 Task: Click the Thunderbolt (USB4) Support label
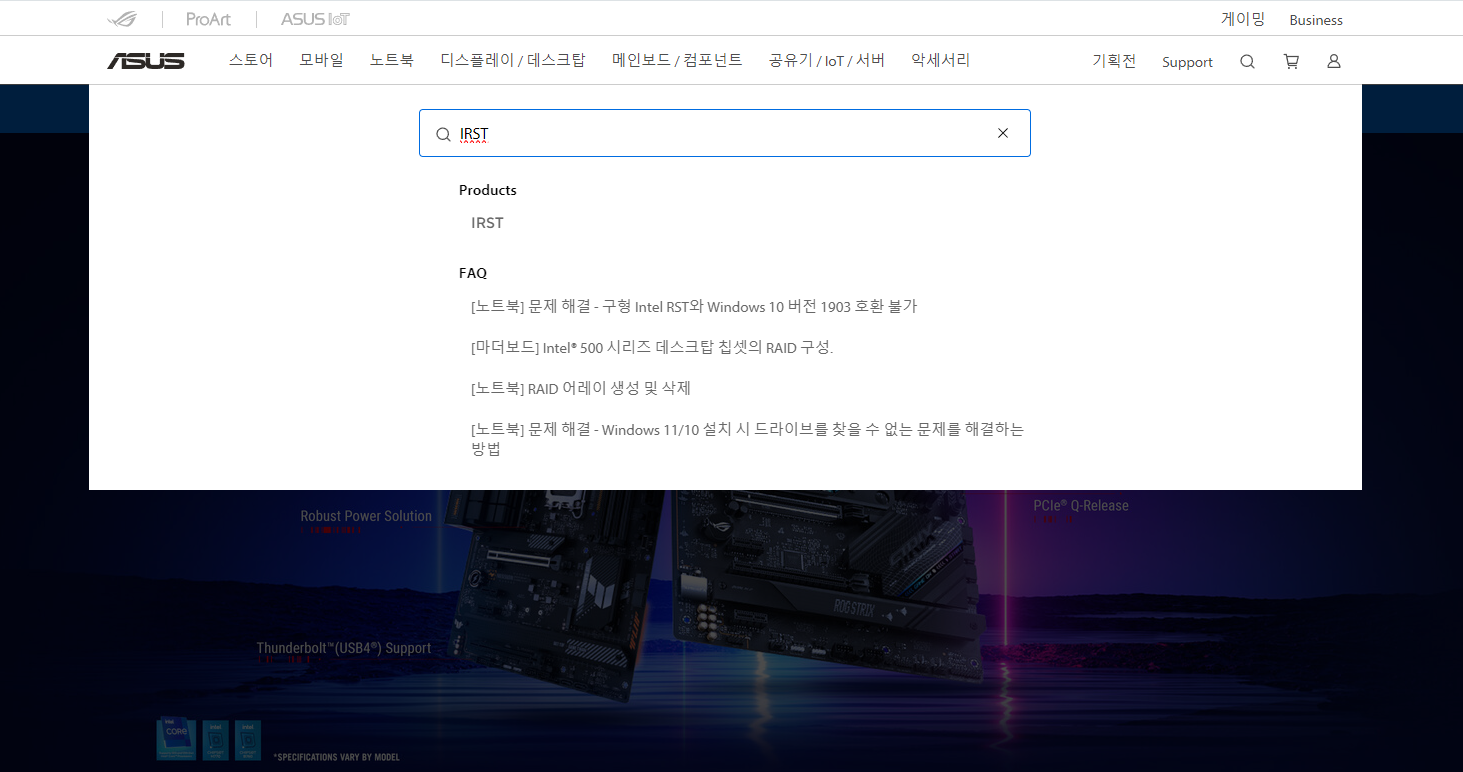click(344, 648)
